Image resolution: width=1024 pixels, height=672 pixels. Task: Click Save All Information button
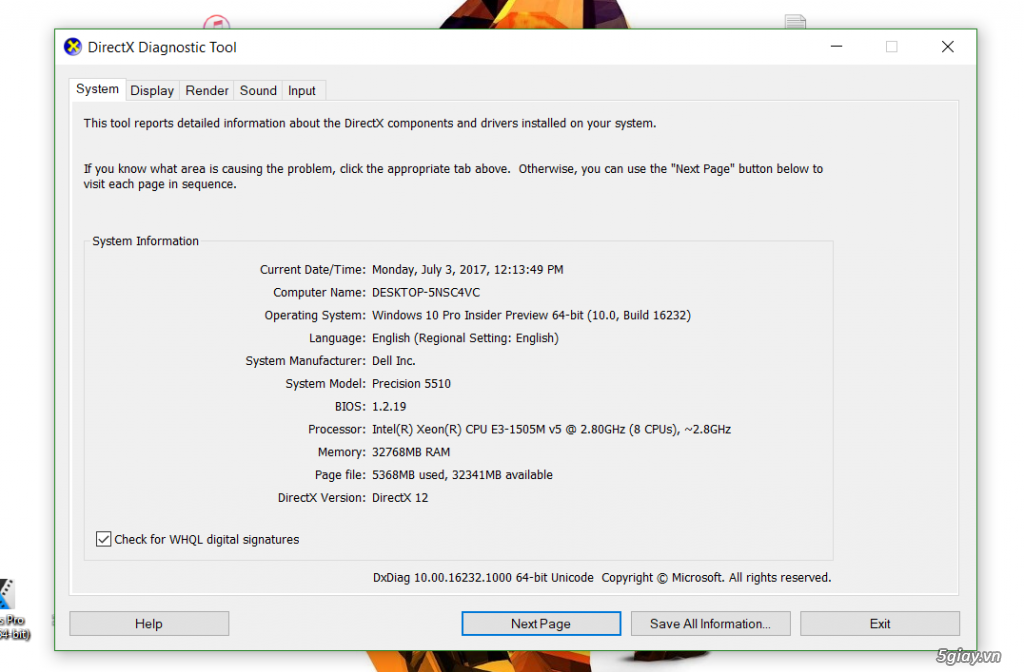(x=710, y=624)
